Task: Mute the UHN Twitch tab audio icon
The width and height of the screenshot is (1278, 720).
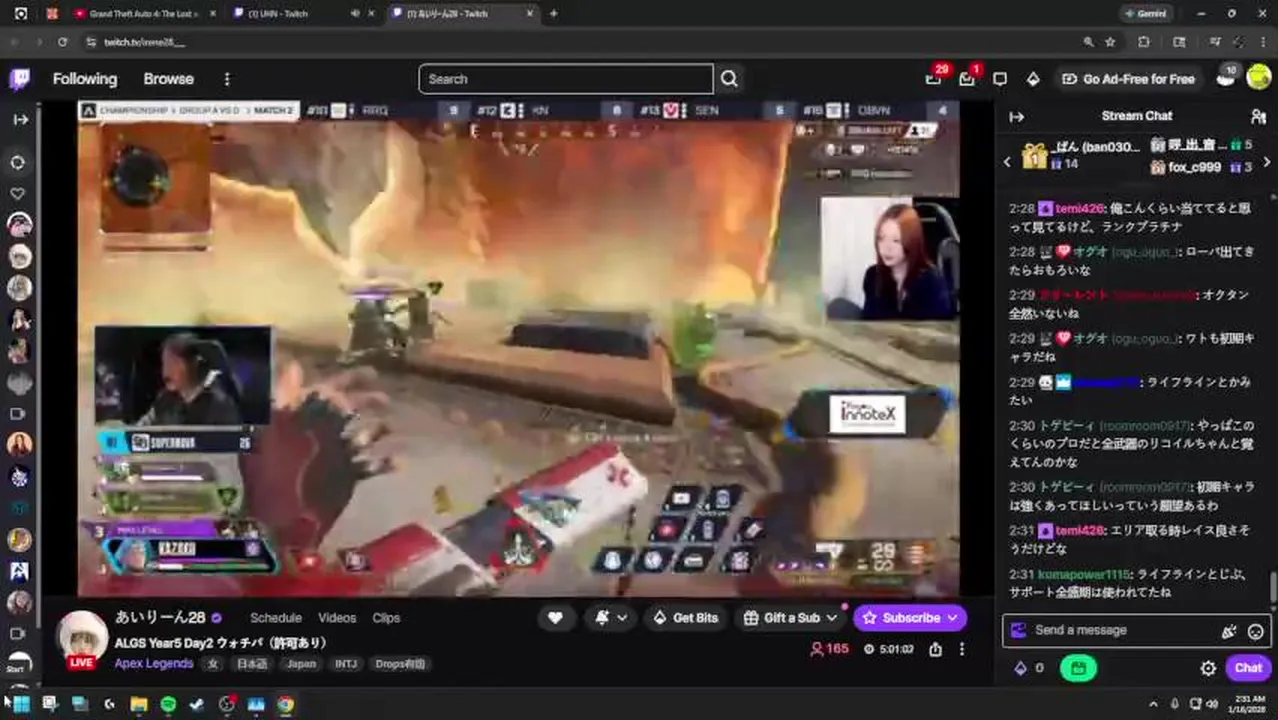Action: [x=354, y=14]
